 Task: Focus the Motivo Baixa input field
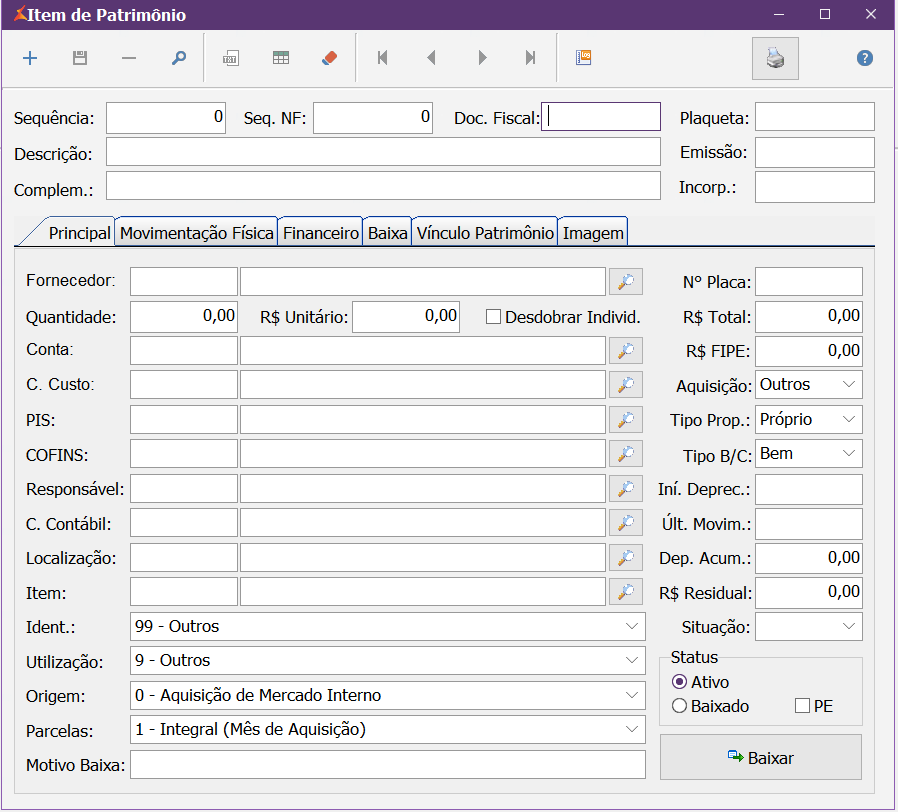pyautogui.click(x=388, y=765)
